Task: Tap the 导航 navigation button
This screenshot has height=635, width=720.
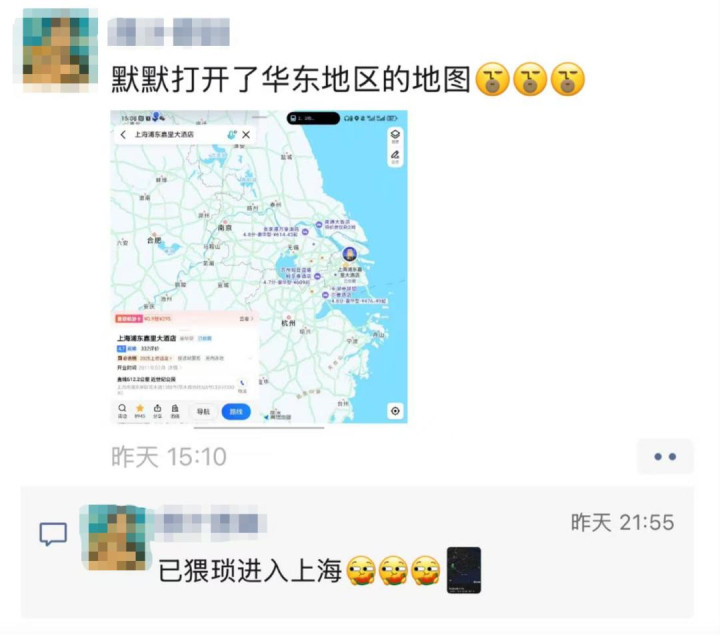Action: 203,411
